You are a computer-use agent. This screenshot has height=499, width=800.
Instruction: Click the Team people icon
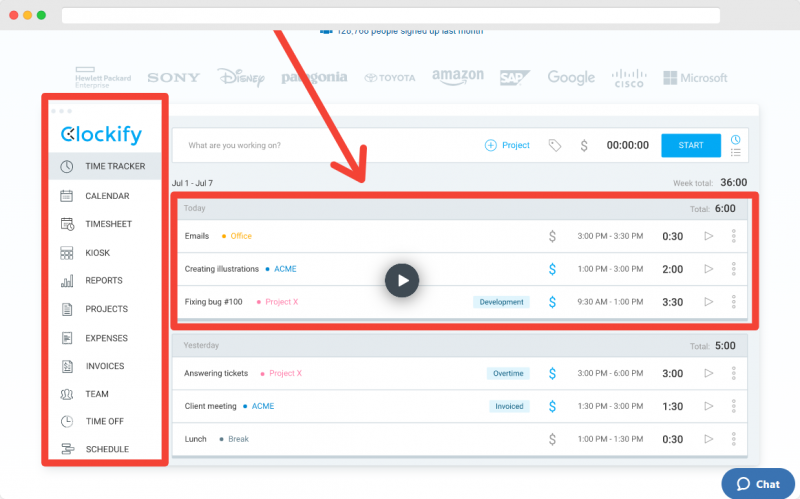coord(67,394)
